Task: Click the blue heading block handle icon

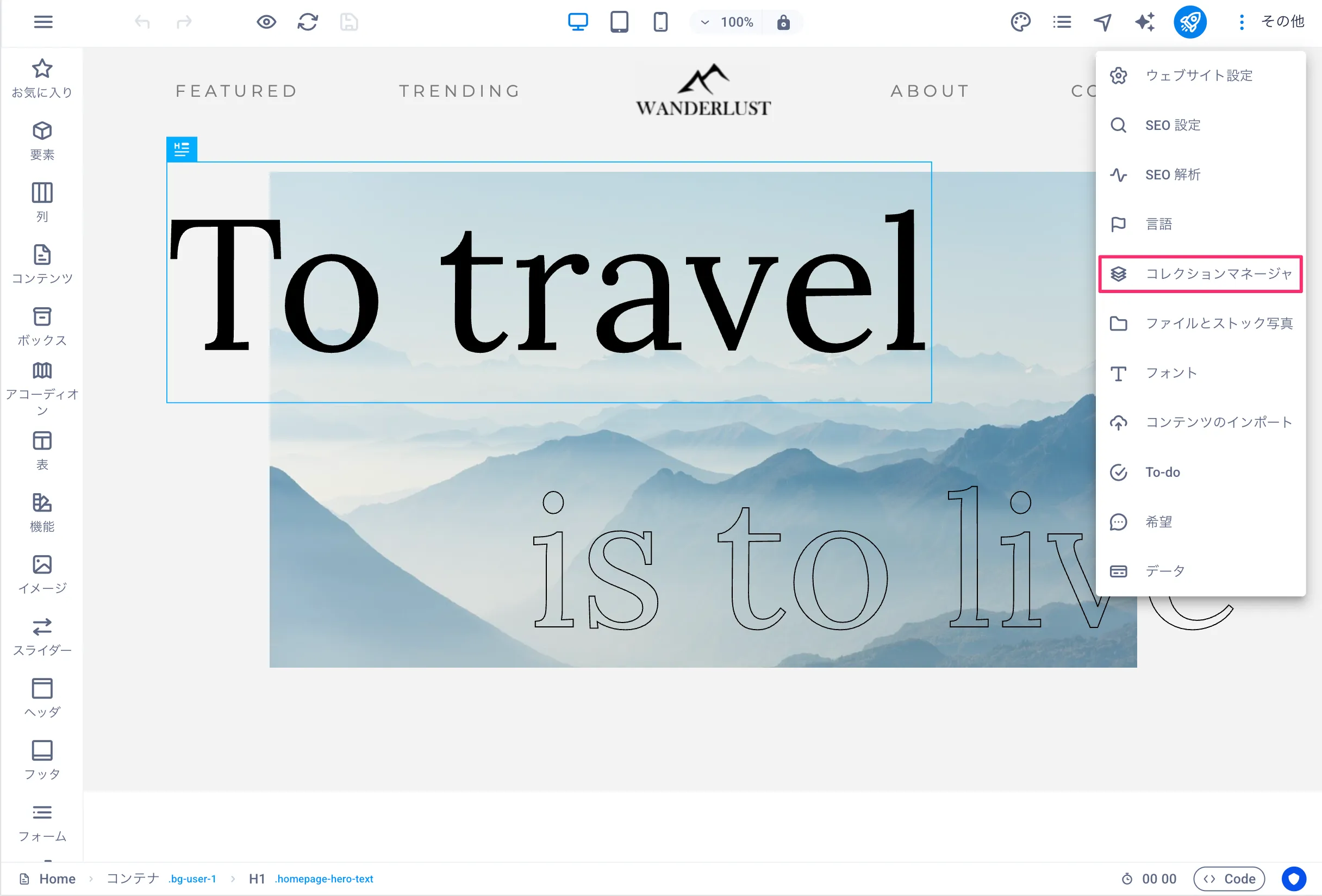Action: pyautogui.click(x=182, y=149)
